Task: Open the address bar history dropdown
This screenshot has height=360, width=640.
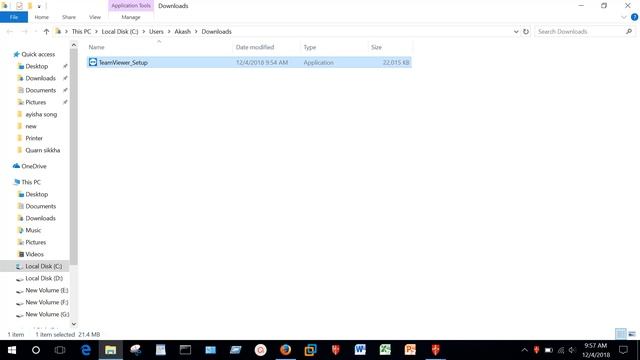Action: click(x=516, y=31)
